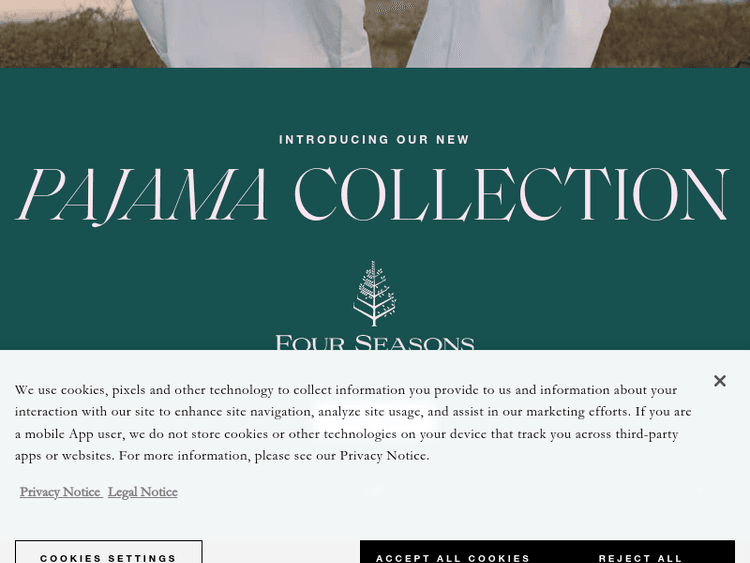Open Cookies Settings
This screenshot has width=750, height=563.
pyautogui.click(x=109, y=552)
